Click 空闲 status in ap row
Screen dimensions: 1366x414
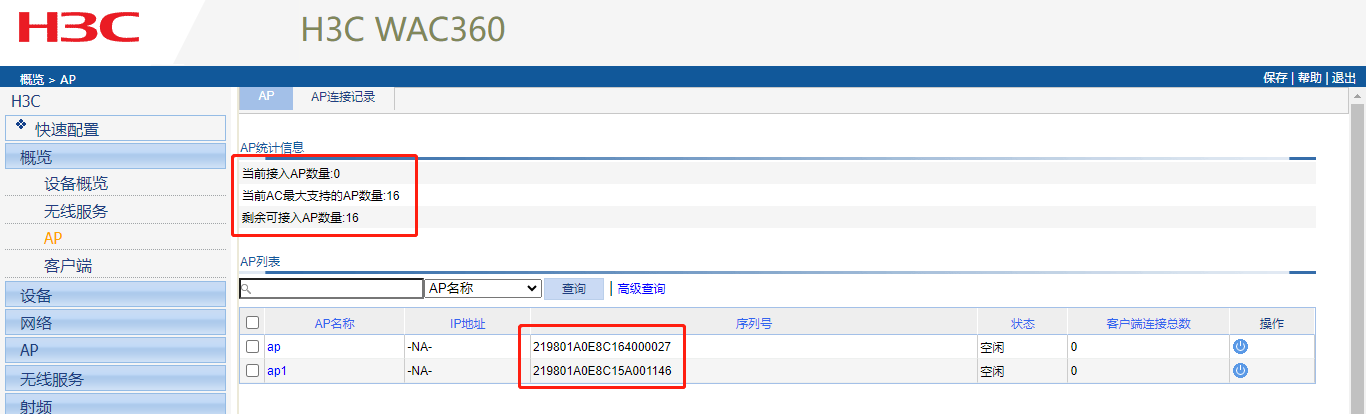[991, 347]
